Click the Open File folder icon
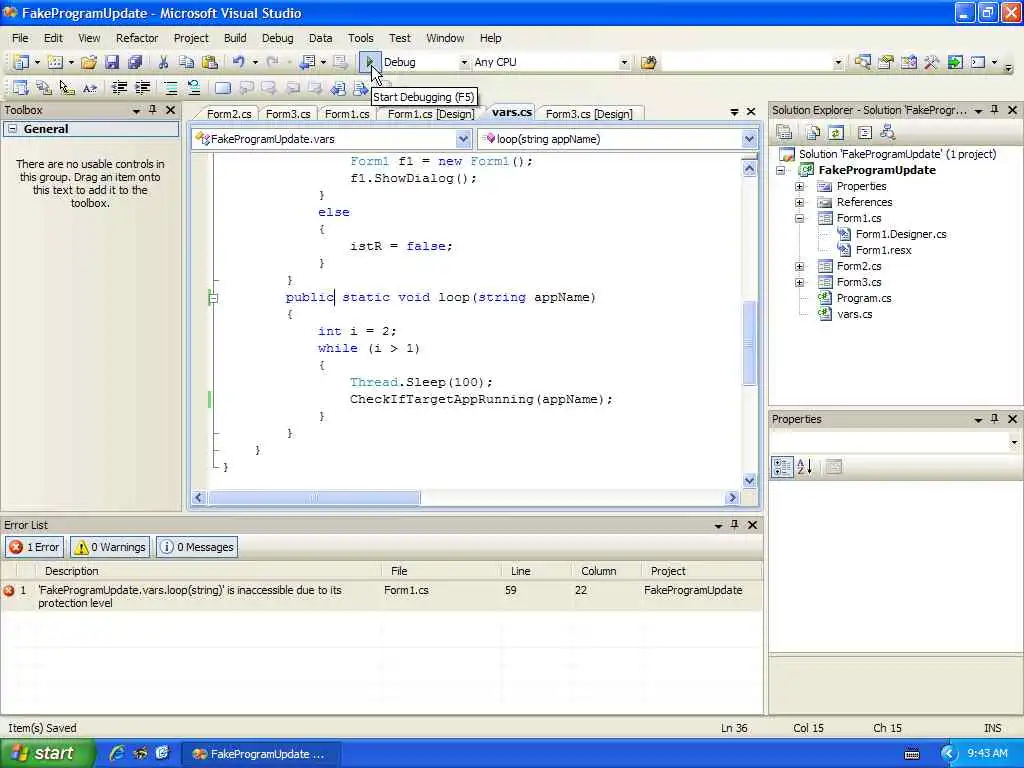The height and width of the screenshot is (768, 1024). pyautogui.click(x=89, y=62)
